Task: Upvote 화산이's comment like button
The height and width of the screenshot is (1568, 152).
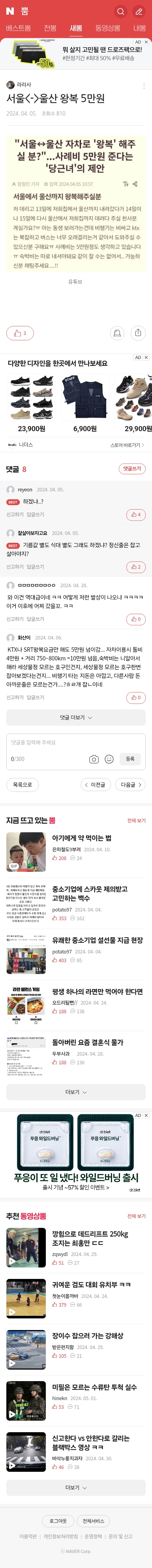Action: click(x=135, y=698)
